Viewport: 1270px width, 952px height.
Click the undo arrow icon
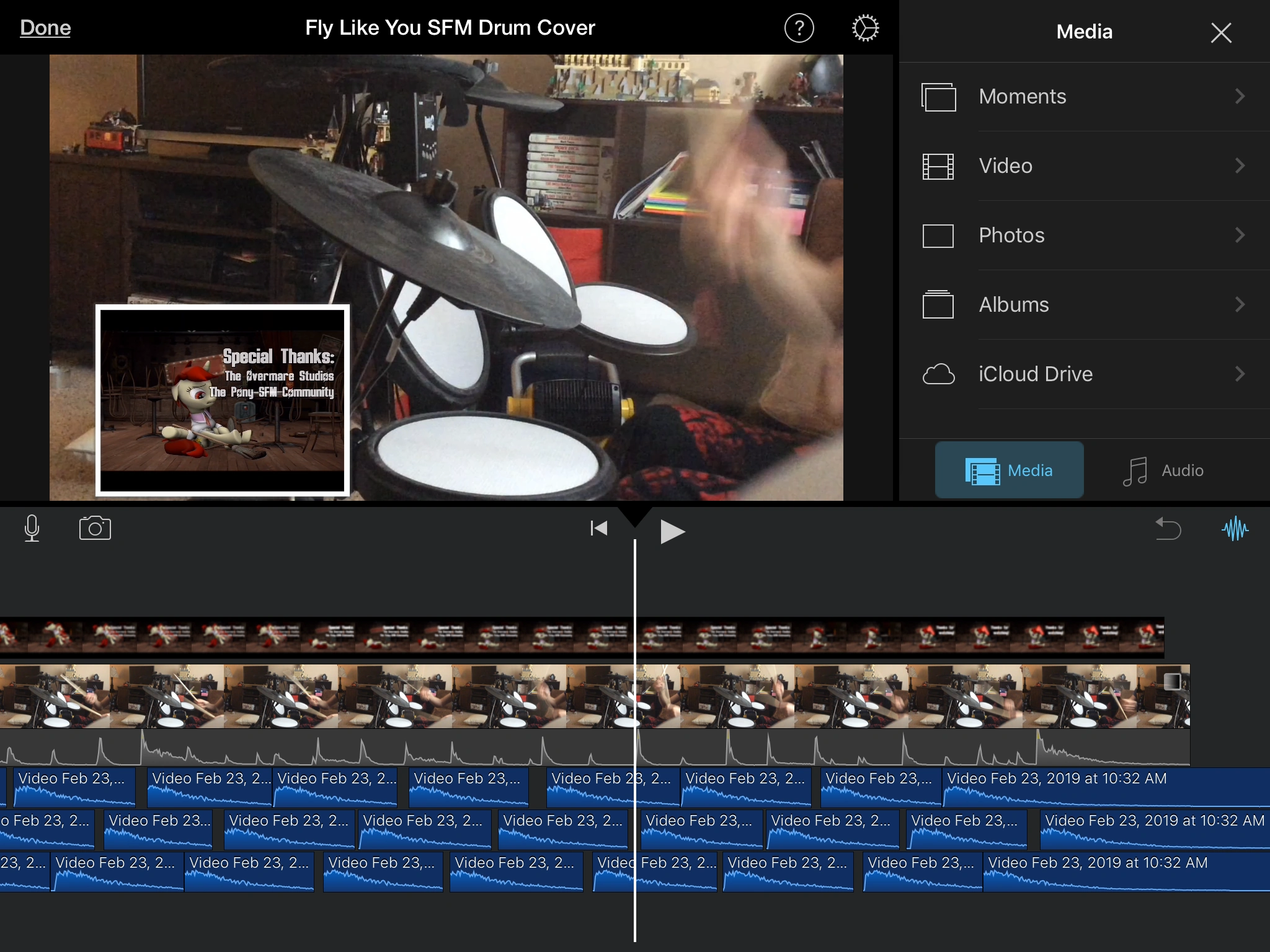pos(1168,529)
